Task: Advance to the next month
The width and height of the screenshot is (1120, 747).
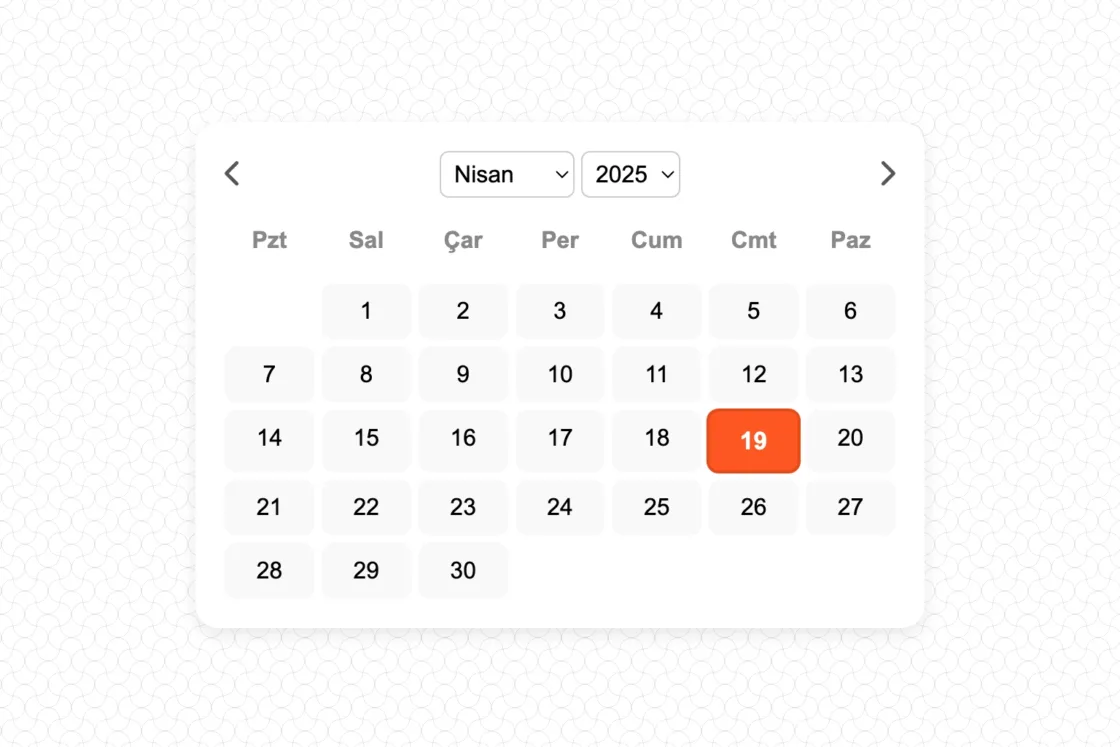Action: (x=887, y=174)
